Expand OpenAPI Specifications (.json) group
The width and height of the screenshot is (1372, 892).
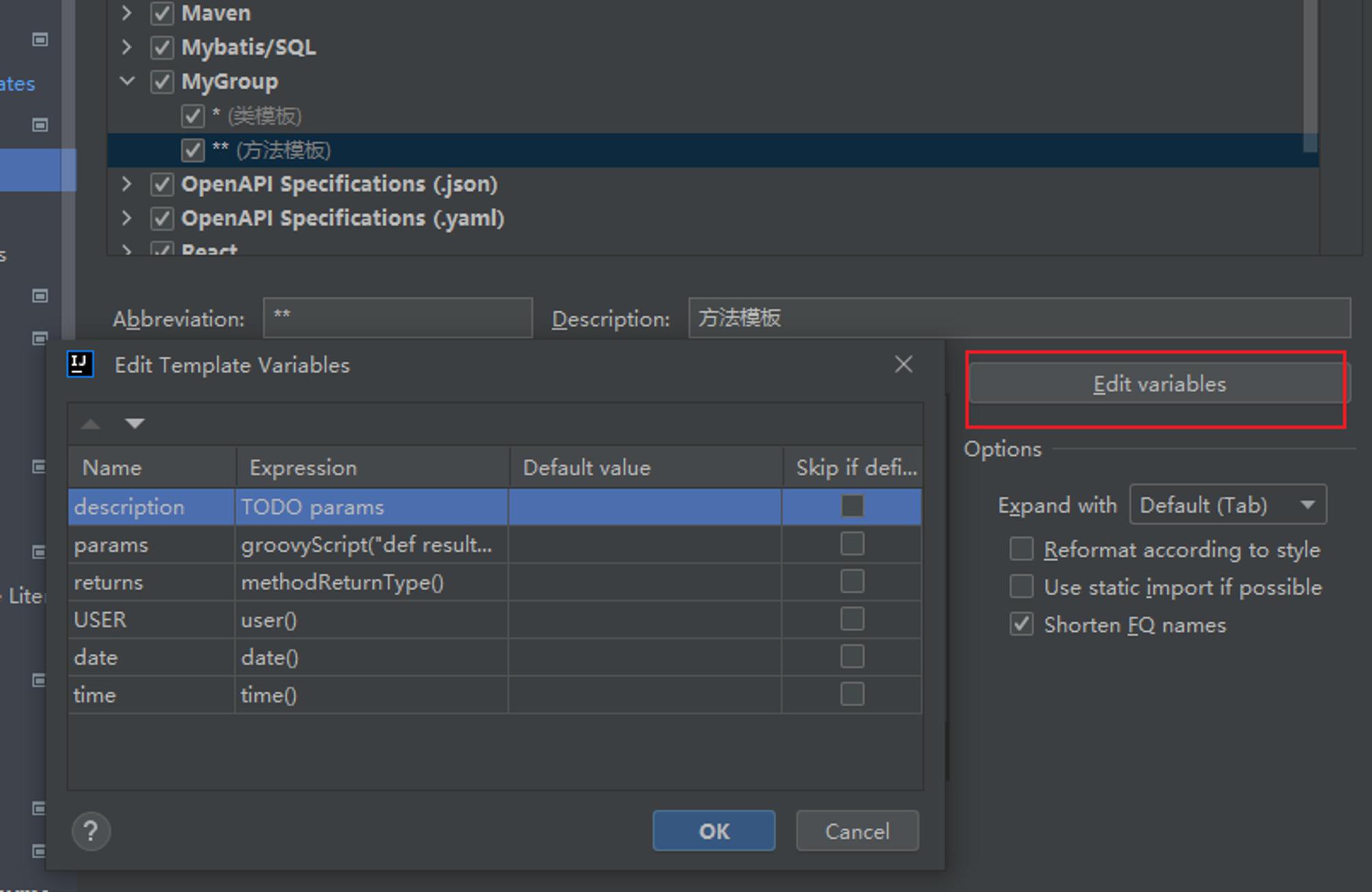[126, 184]
